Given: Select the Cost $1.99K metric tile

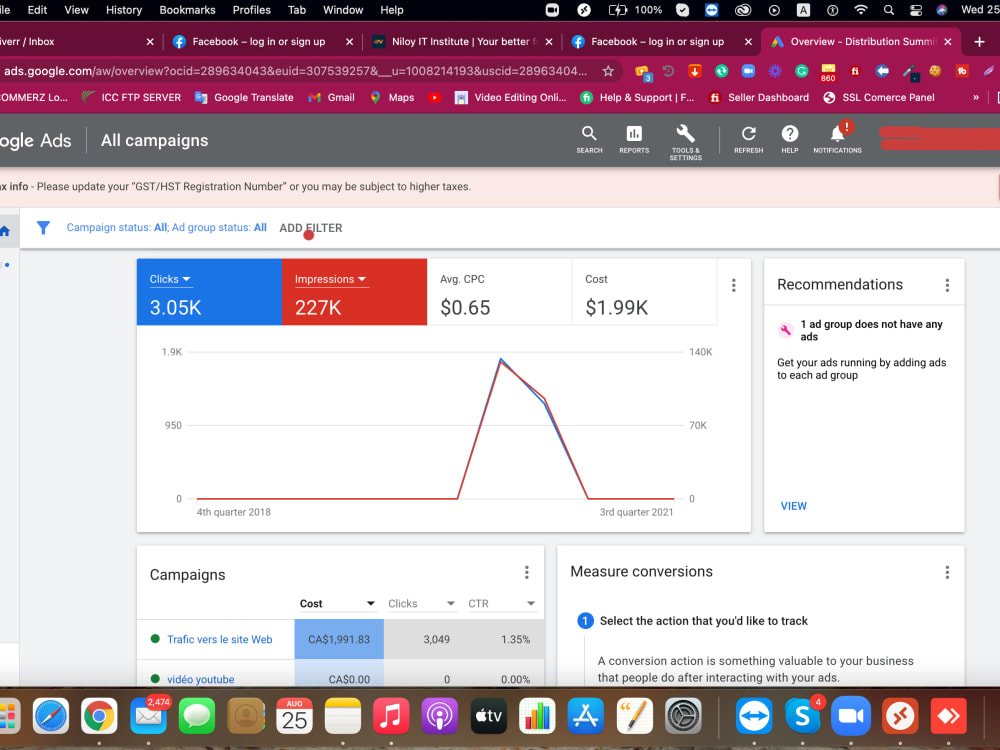Looking at the screenshot, I should (644, 292).
